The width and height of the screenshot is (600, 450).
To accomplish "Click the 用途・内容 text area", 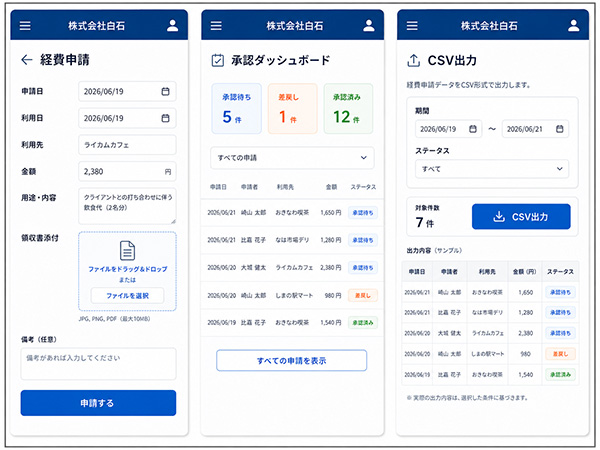I will pyautogui.click(x=127, y=206).
